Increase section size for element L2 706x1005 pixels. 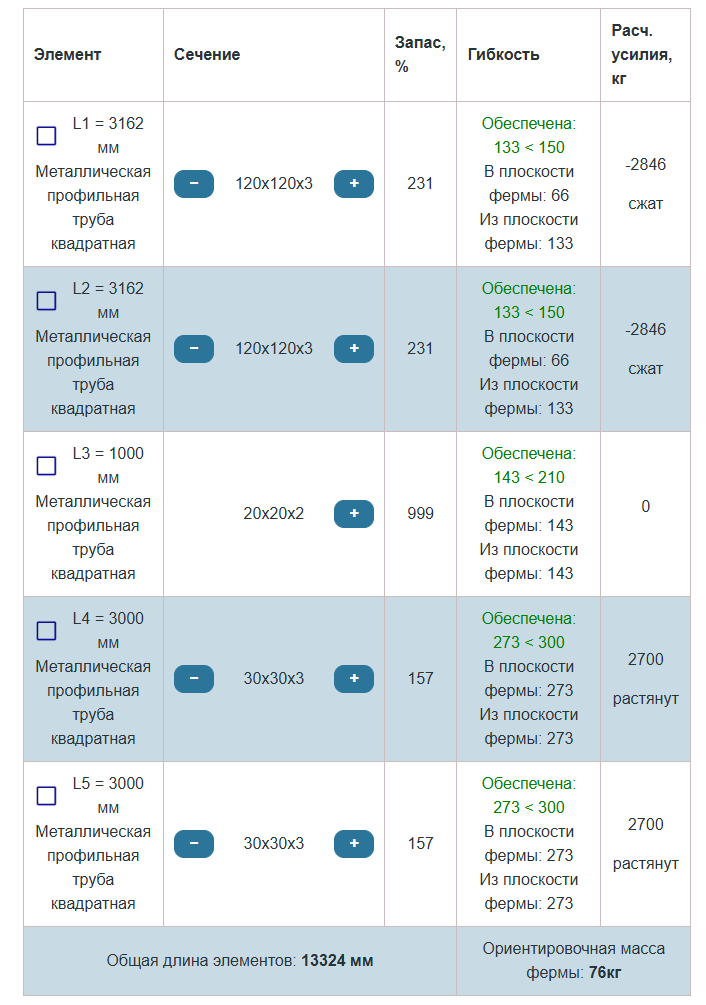pos(353,349)
